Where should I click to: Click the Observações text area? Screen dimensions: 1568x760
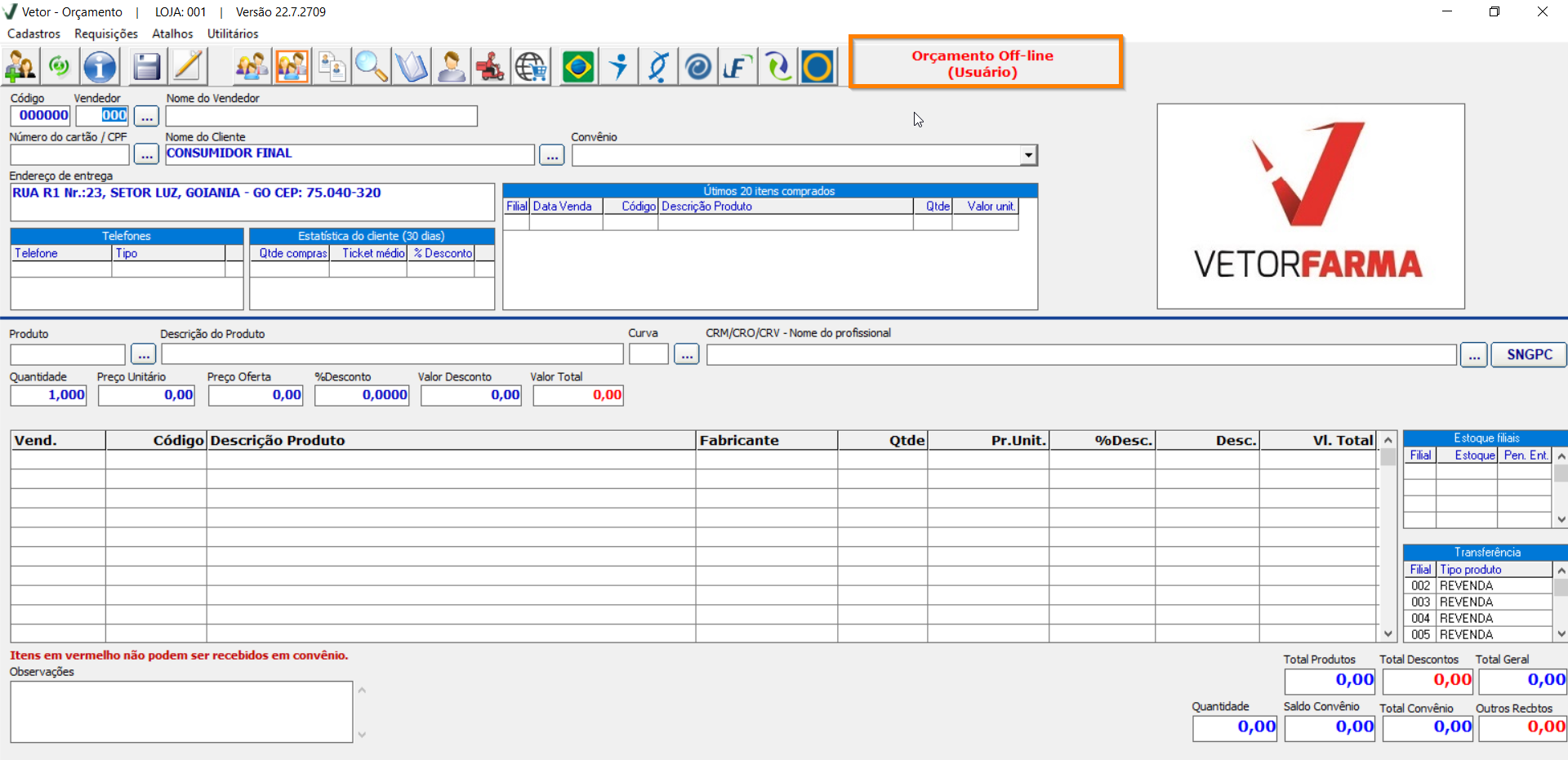pyautogui.click(x=181, y=712)
